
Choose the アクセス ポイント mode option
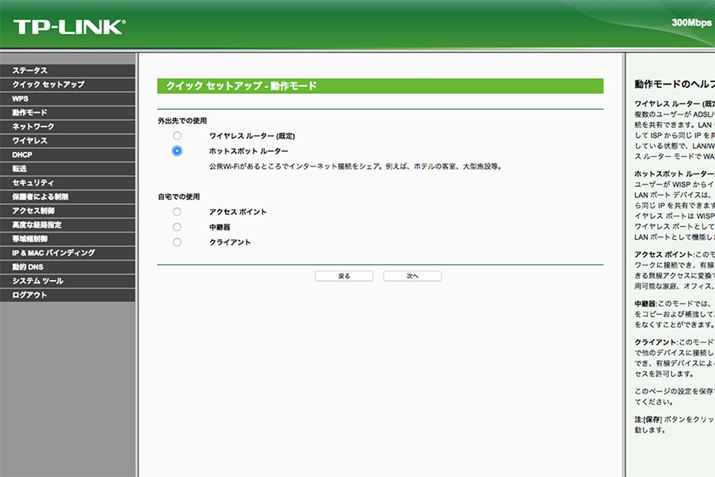coord(177,212)
